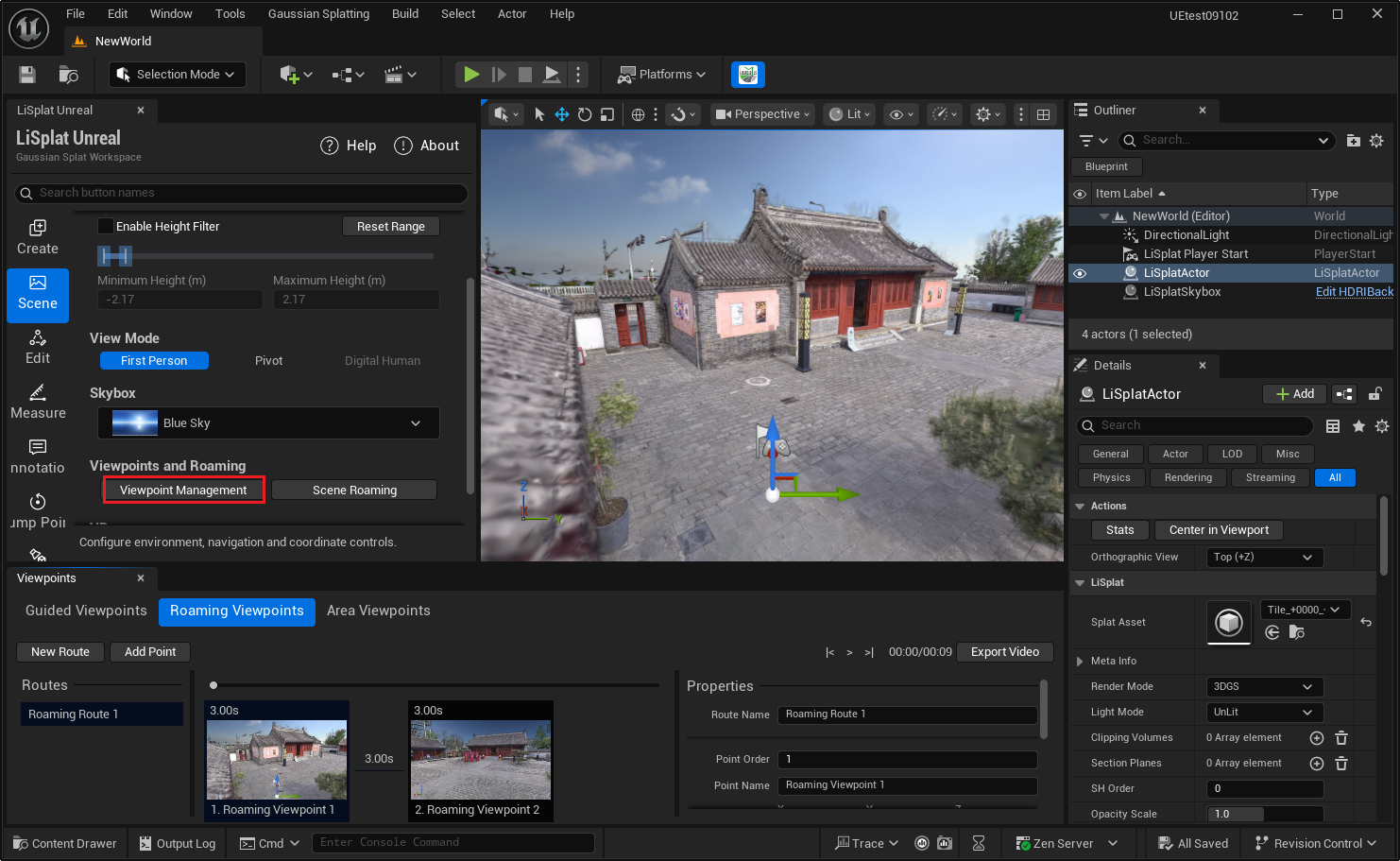
Task: Select the All filter in the Details panel
Action: click(1335, 478)
